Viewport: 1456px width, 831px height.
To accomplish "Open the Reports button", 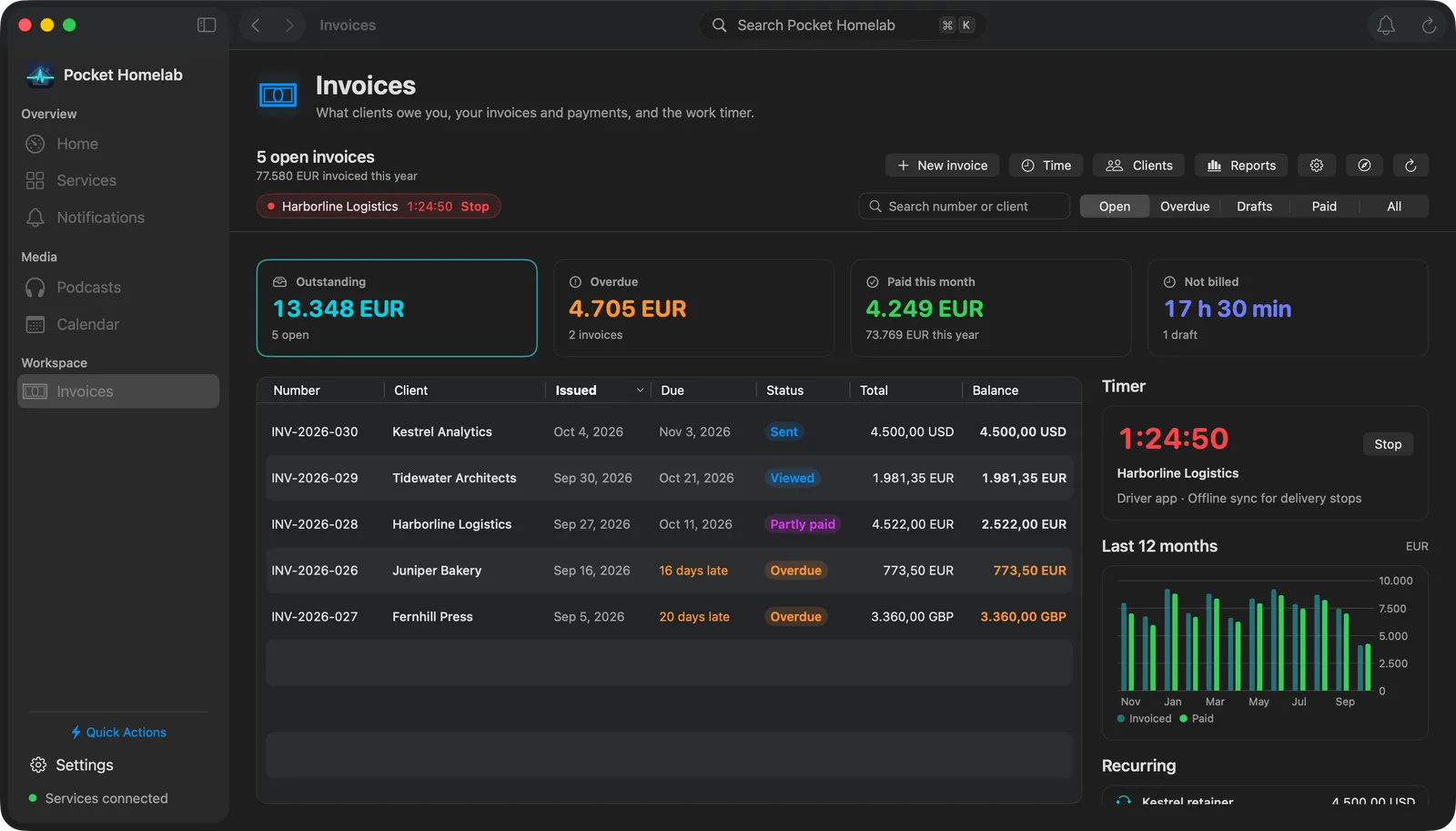I will [x=1241, y=166].
